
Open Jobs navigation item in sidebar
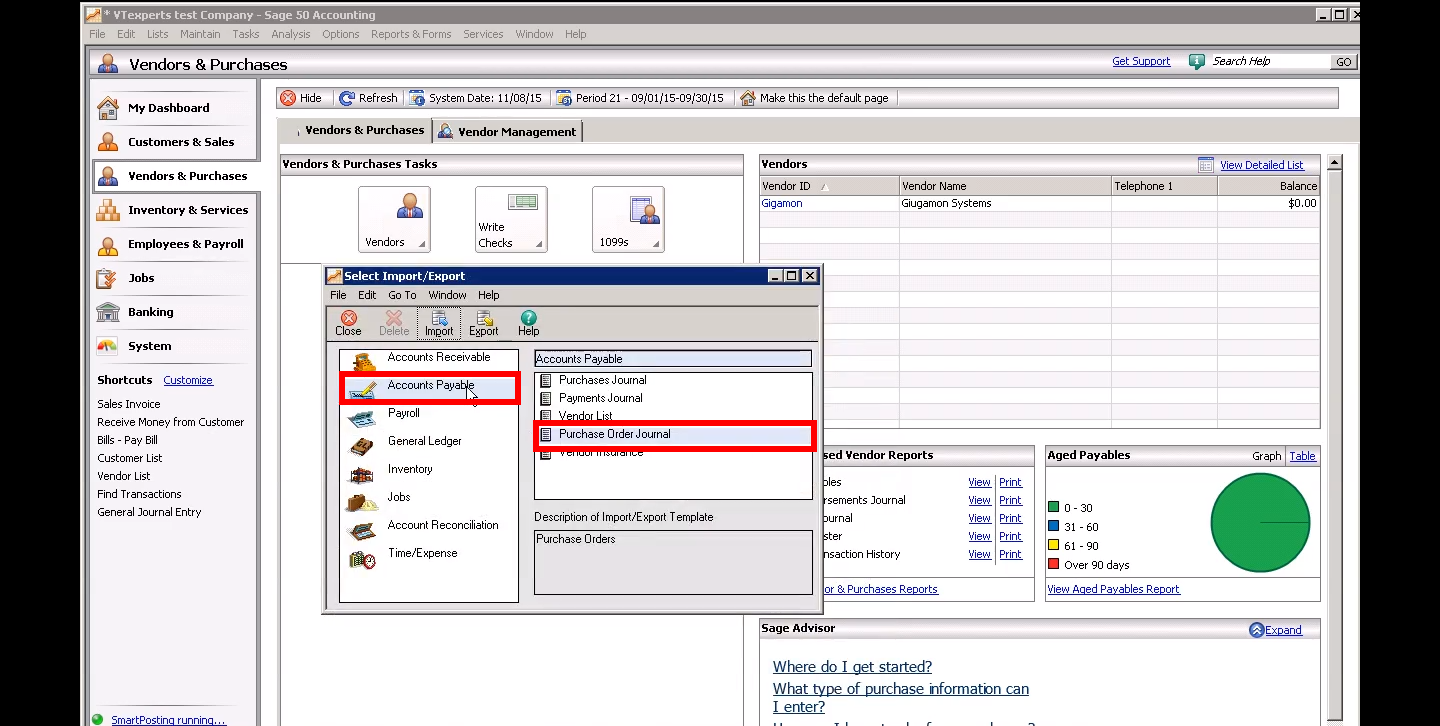141,278
